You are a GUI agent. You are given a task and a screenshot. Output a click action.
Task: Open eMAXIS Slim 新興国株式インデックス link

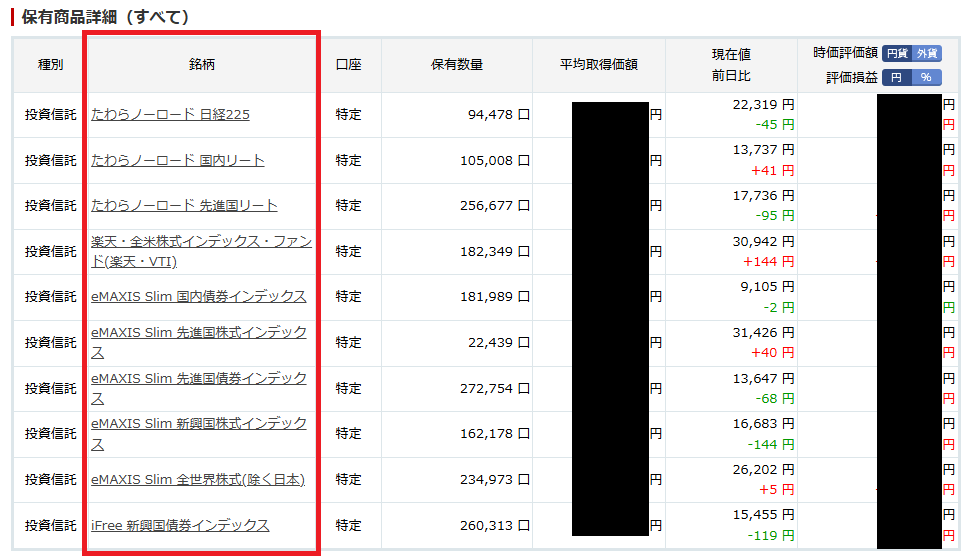click(x=199, y=434)
